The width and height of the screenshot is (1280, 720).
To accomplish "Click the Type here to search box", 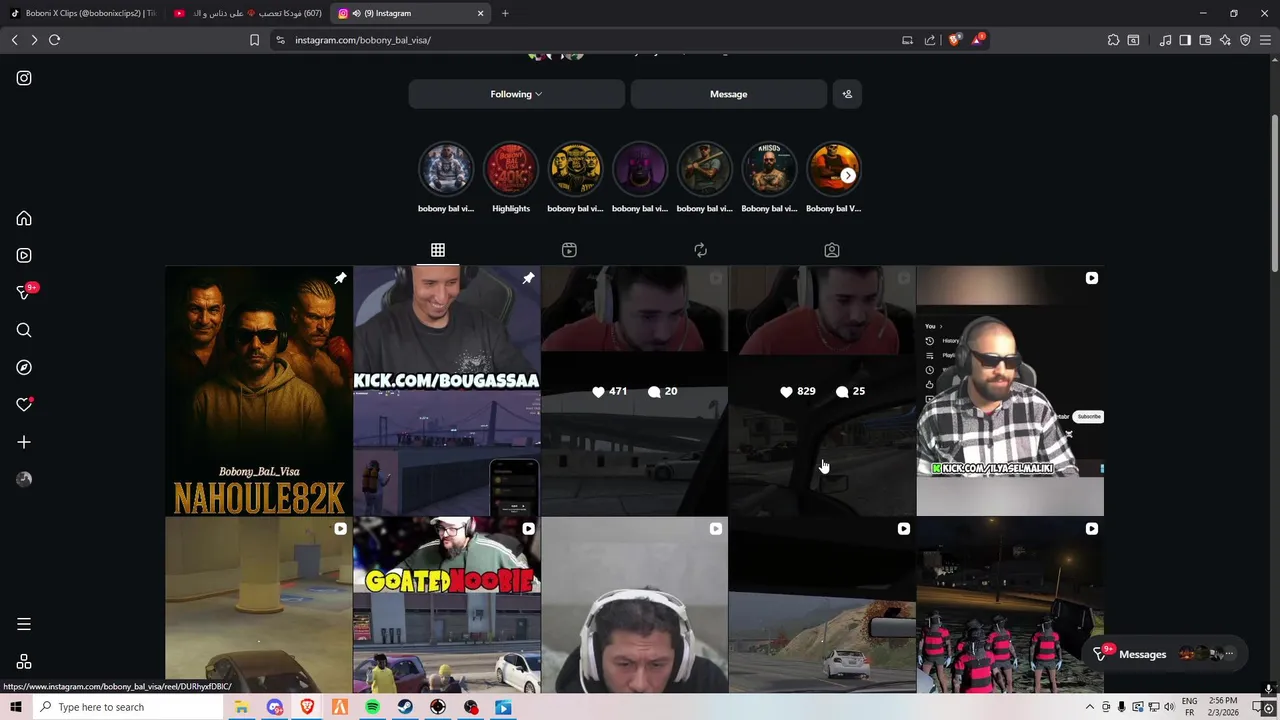I will coord(126,707).
